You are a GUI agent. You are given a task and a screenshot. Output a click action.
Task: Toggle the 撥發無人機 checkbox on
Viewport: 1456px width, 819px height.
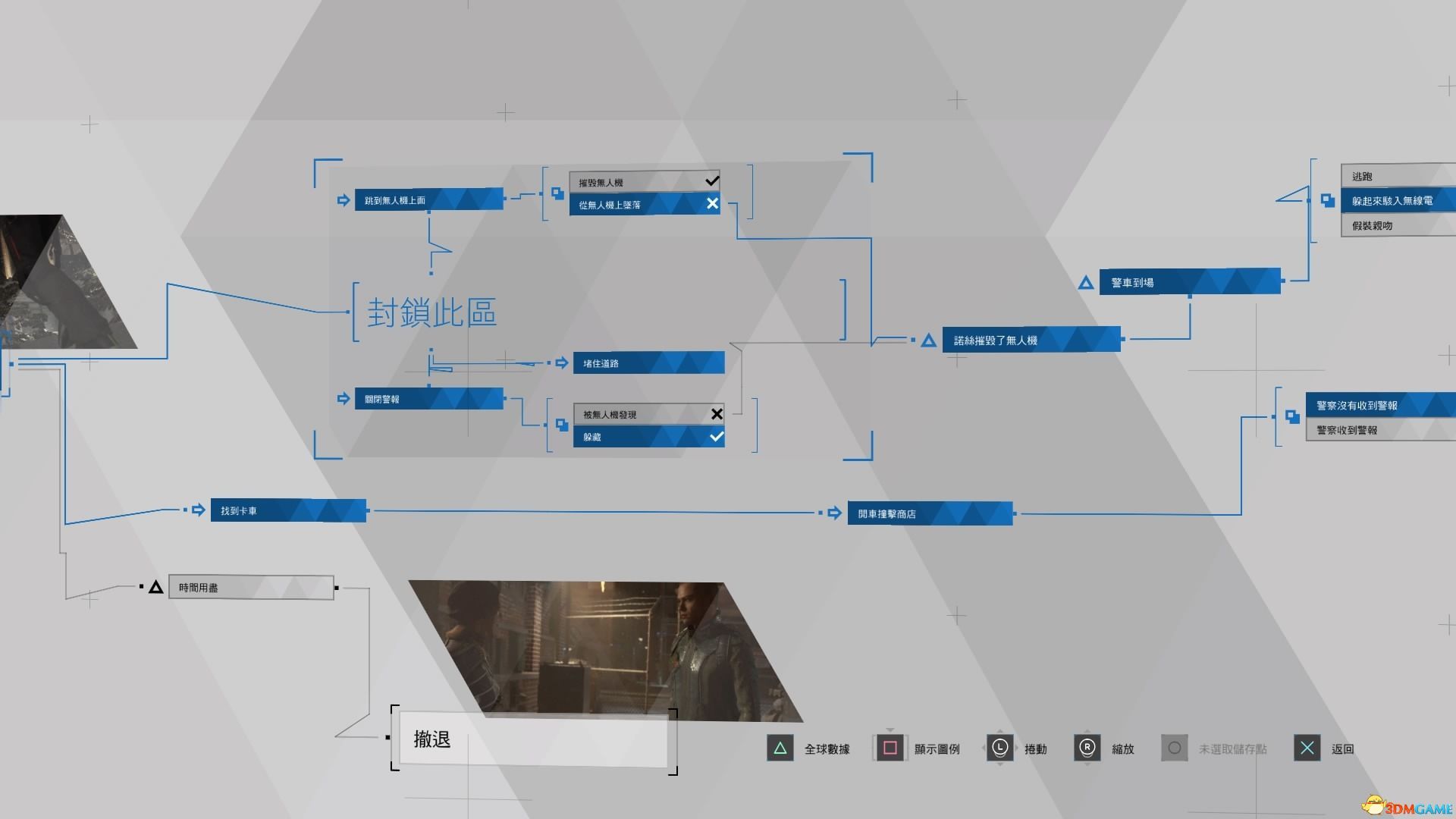(712, 180)
